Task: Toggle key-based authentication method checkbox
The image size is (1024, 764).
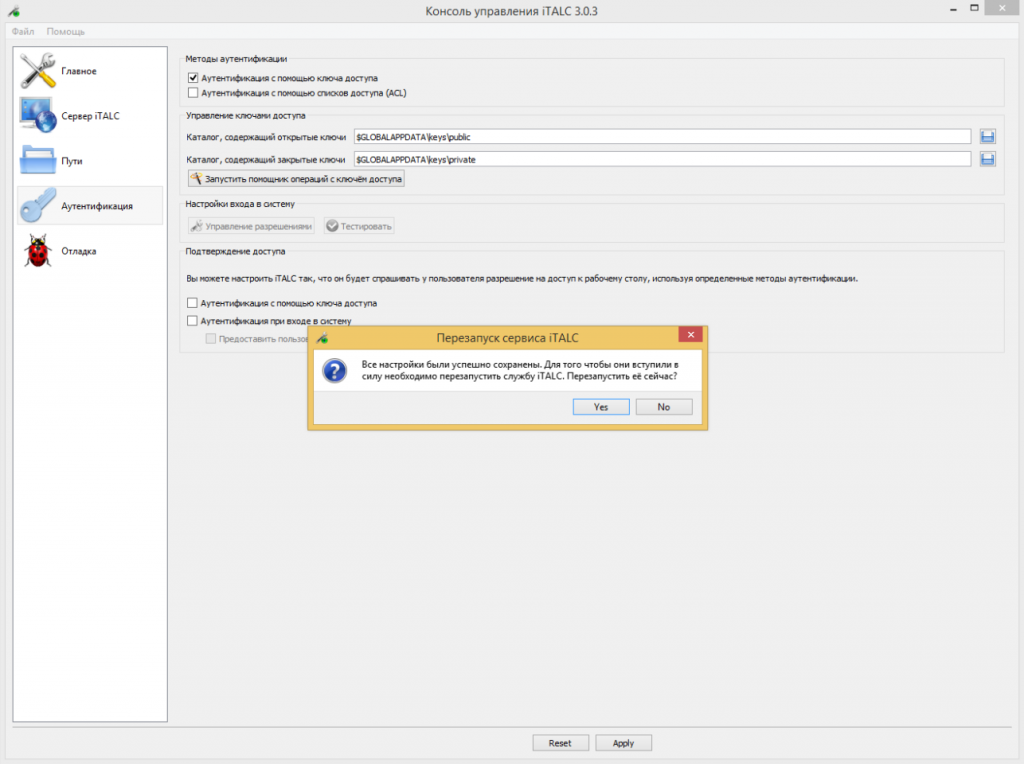Action: (193, 78)
